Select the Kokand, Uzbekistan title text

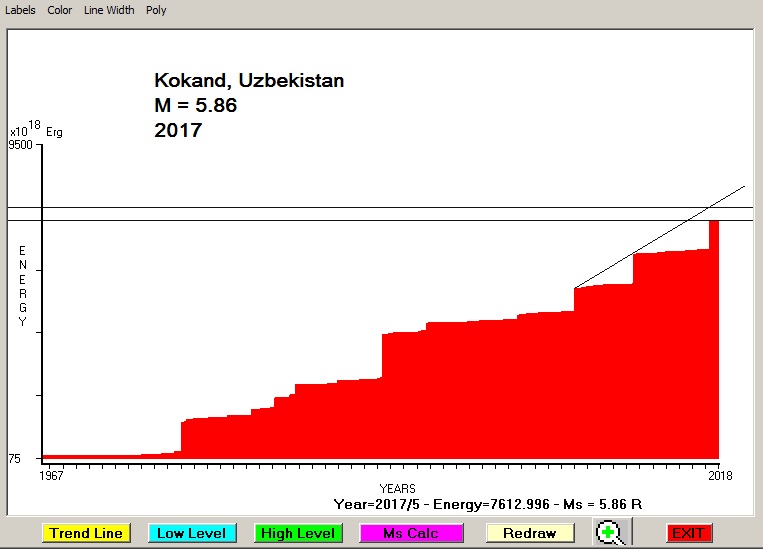tap(248, 81)
